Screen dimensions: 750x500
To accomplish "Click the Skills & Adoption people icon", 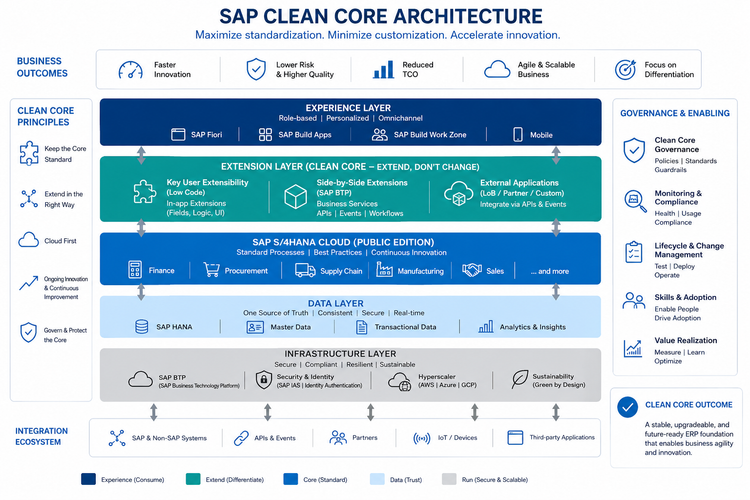I will point(634,301).
